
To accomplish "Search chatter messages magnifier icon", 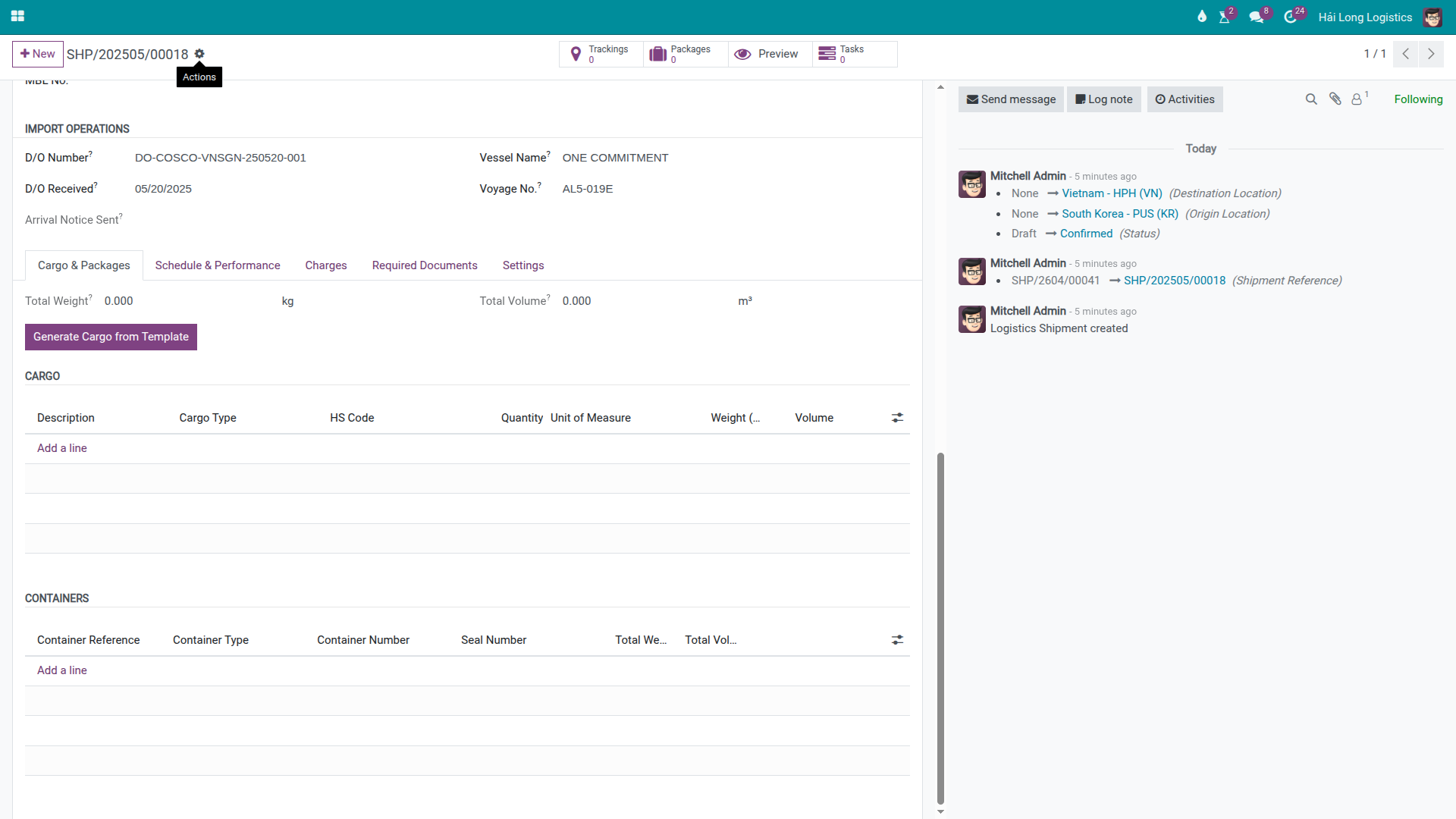I will tap(1311, 99).
